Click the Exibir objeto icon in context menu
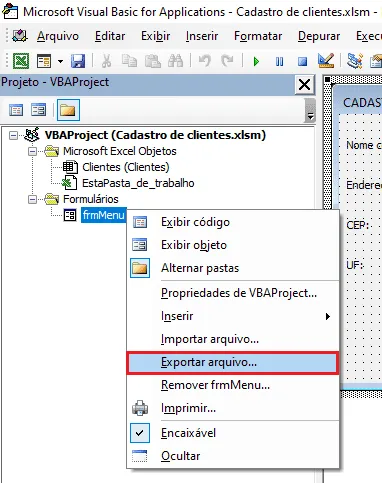This screenshot has height=483, width=382. click(x=140, y=245)
